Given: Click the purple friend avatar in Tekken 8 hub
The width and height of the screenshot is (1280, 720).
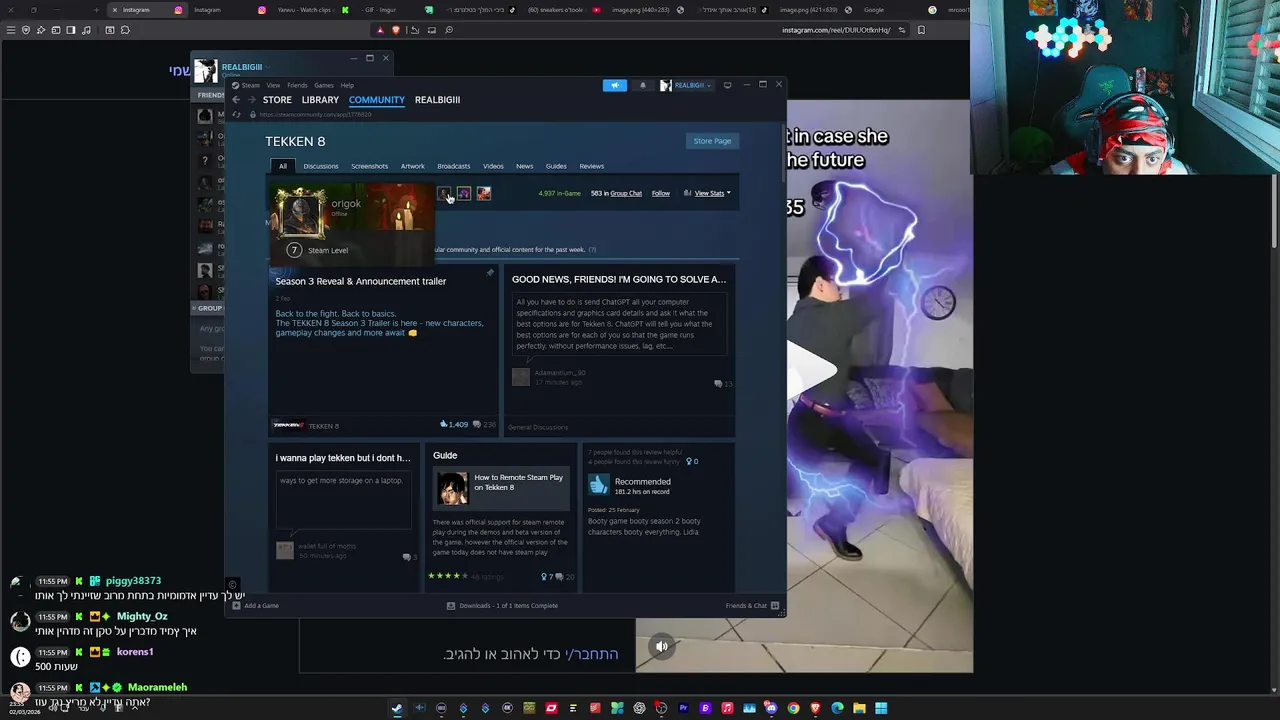Looking at the screenshot, I should 464,193.
